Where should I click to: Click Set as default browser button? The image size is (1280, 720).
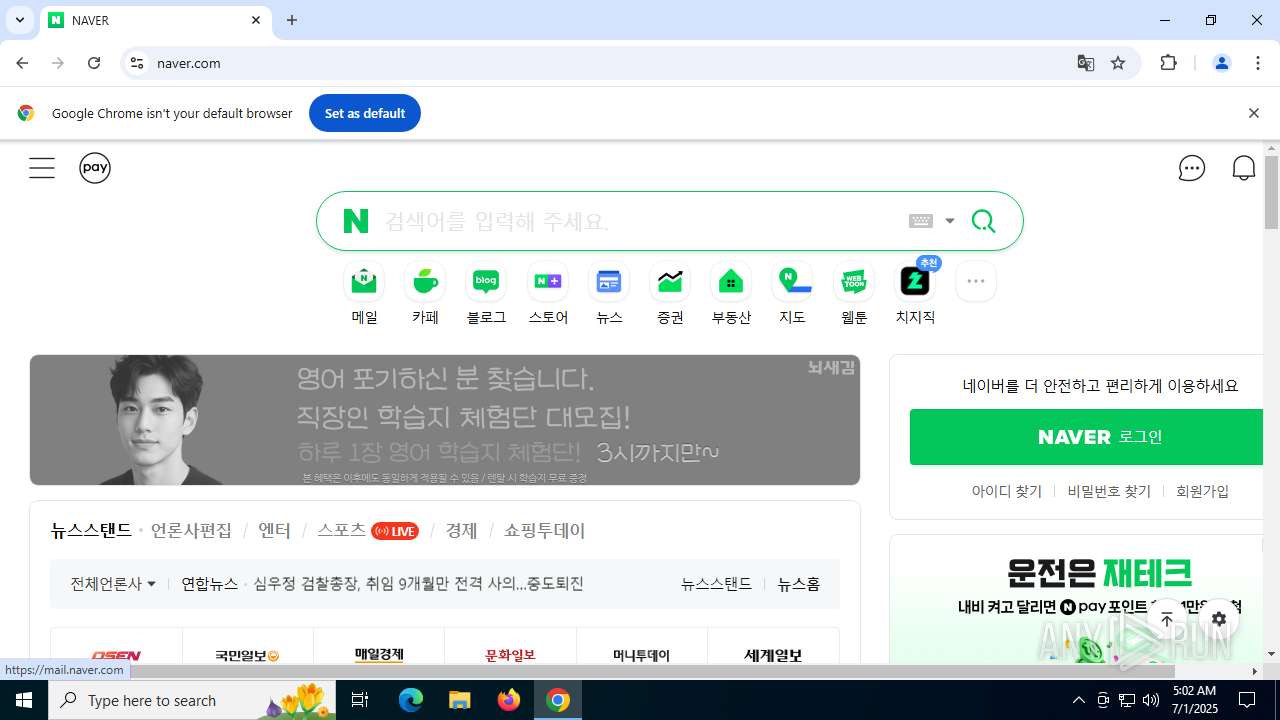(x=365, y=113)
